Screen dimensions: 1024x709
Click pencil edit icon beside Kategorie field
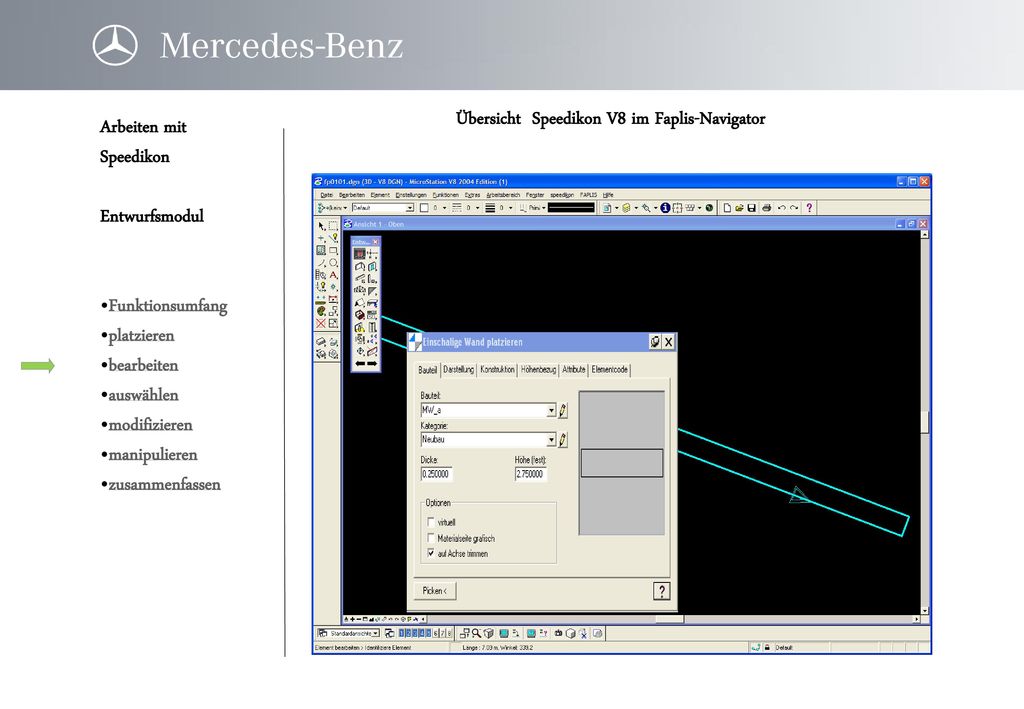[563, 439]
